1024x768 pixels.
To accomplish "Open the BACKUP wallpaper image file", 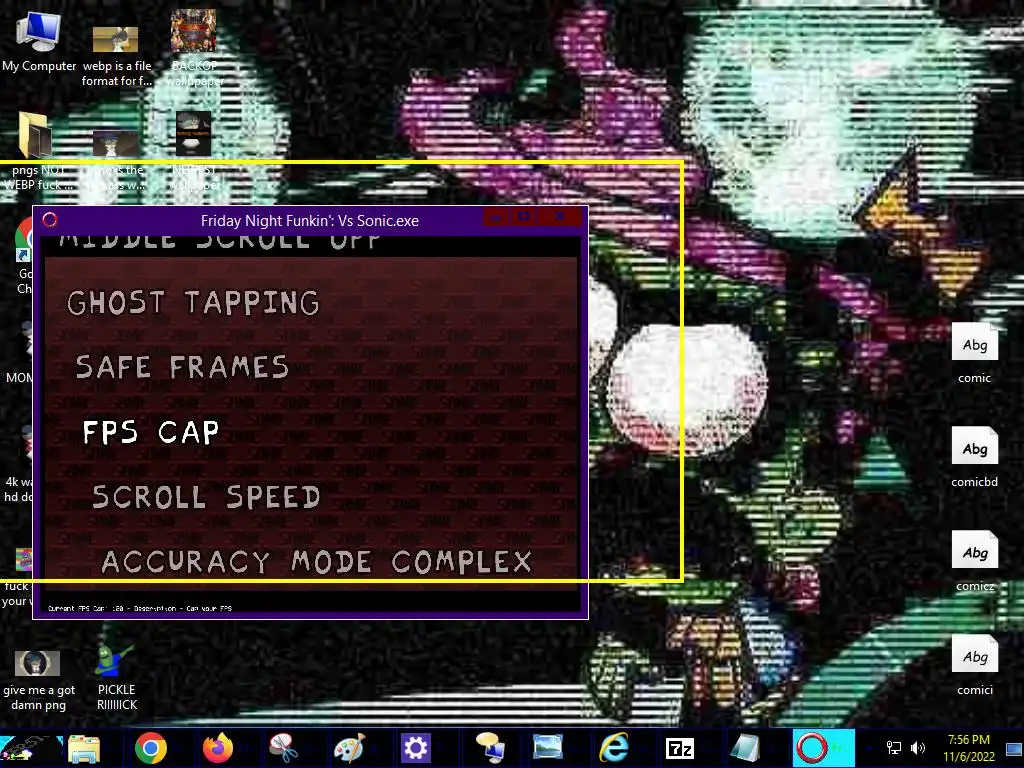I will [x=194, y=48].
